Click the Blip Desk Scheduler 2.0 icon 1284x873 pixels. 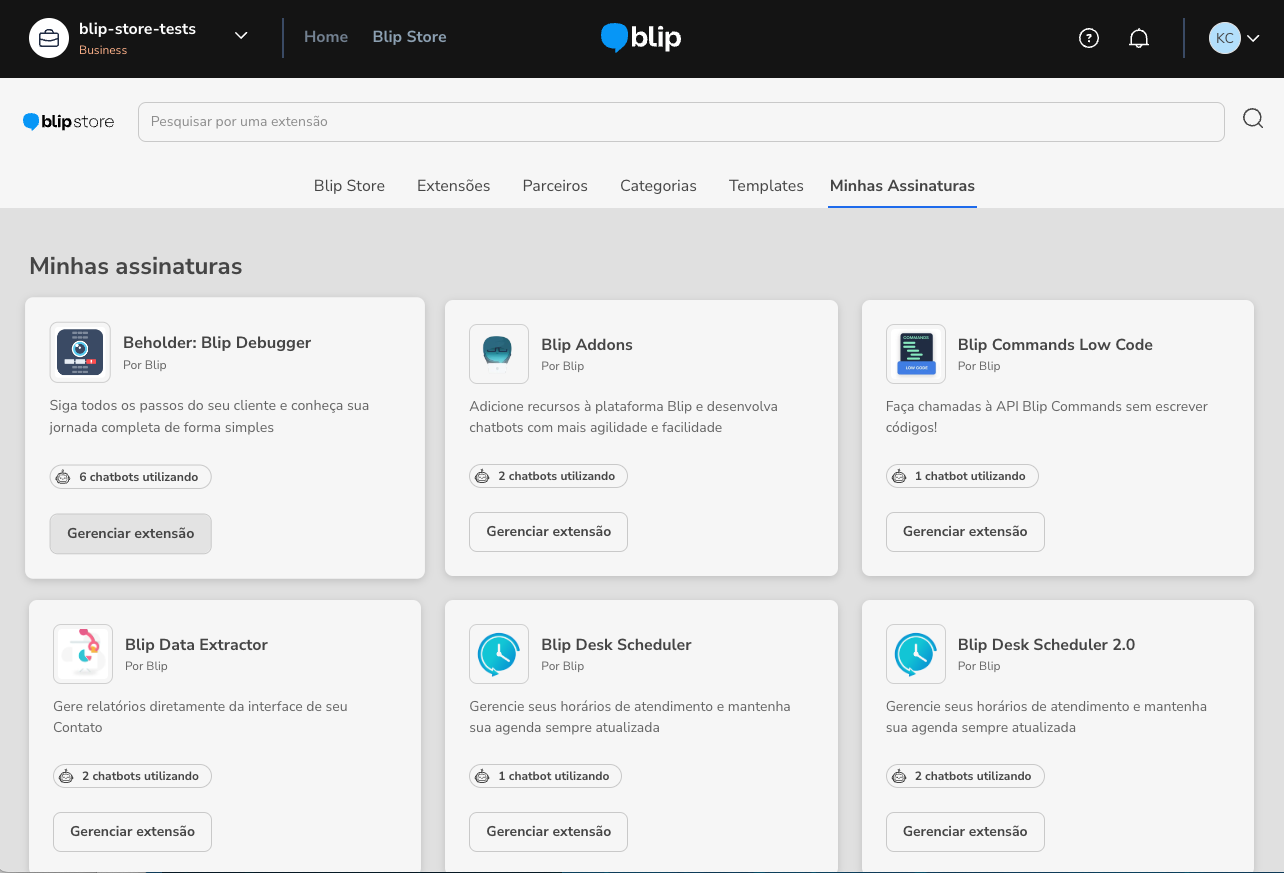click(x=916, y=654)
